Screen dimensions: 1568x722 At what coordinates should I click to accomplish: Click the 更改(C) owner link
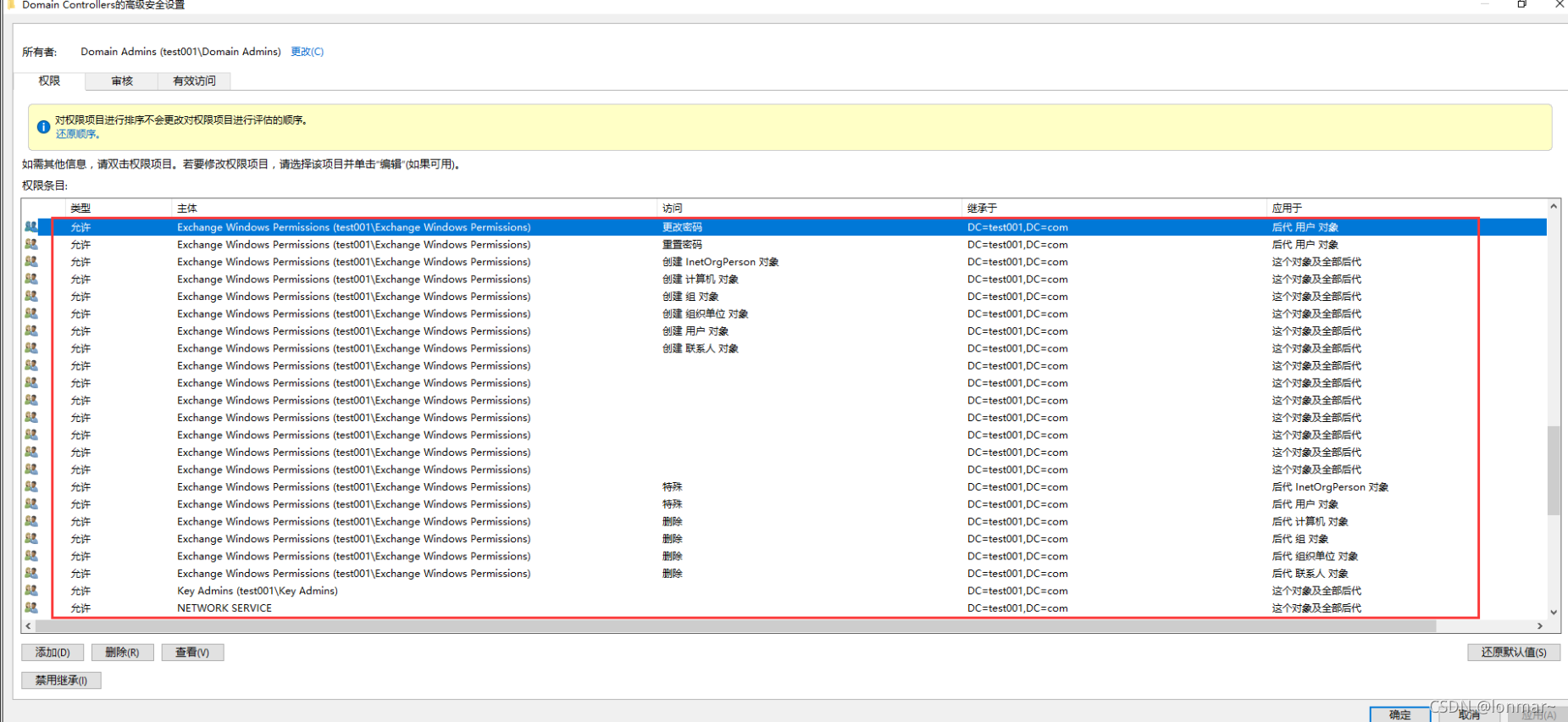[x=307, y=52]
